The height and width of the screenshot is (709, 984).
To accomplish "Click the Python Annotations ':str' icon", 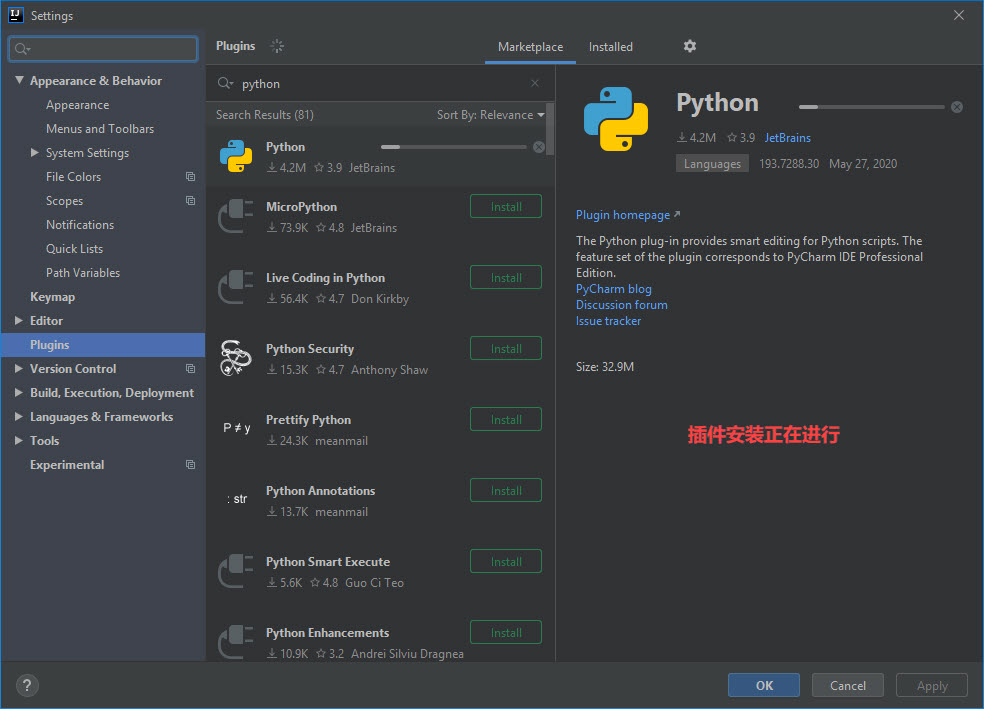I will pos(236,499).
